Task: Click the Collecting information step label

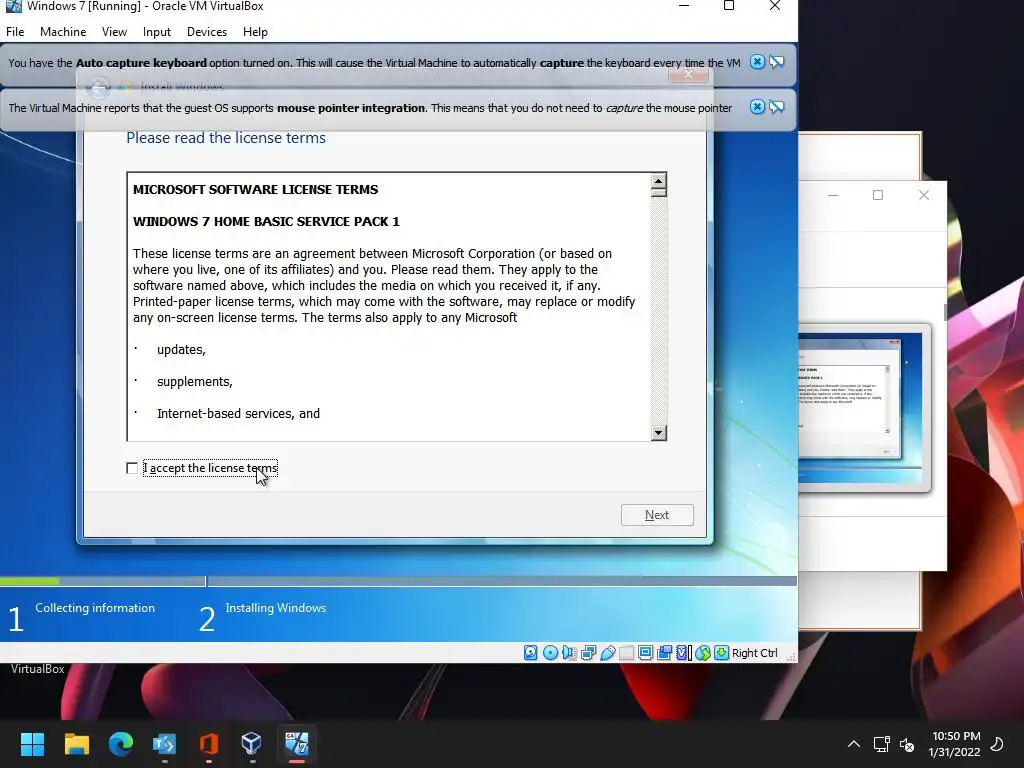Action: pyautogui.click(x=95, y=608)
